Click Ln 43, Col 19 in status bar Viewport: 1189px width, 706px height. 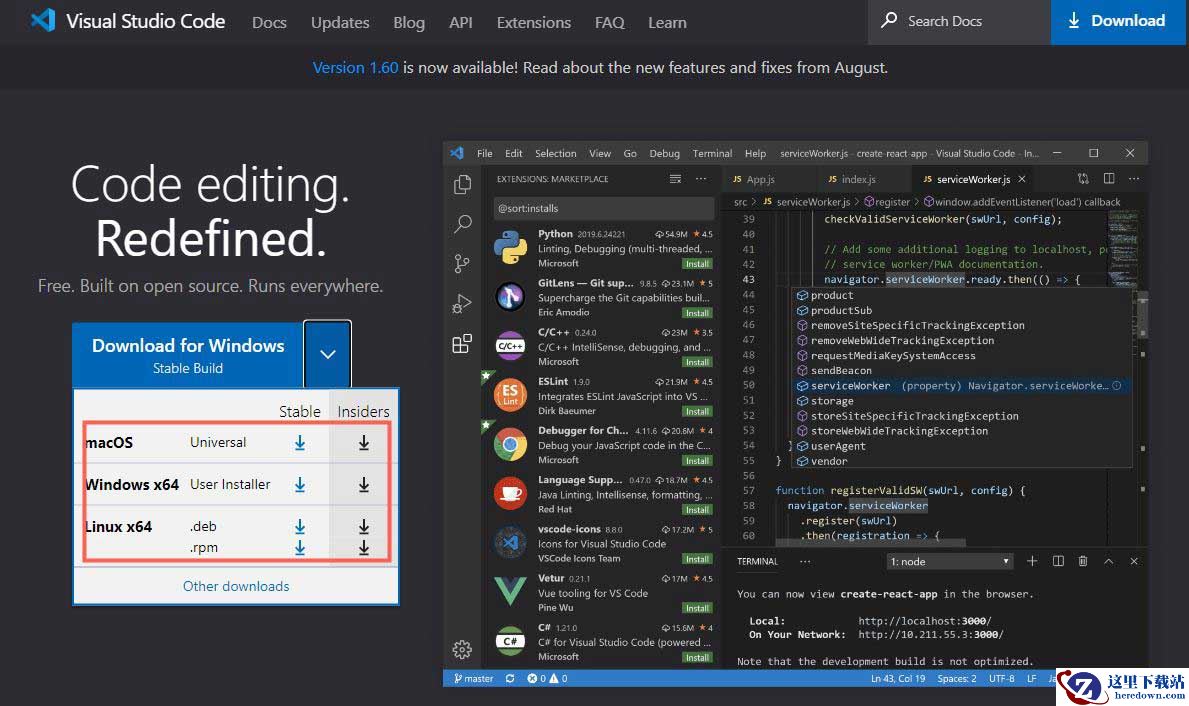898,679
